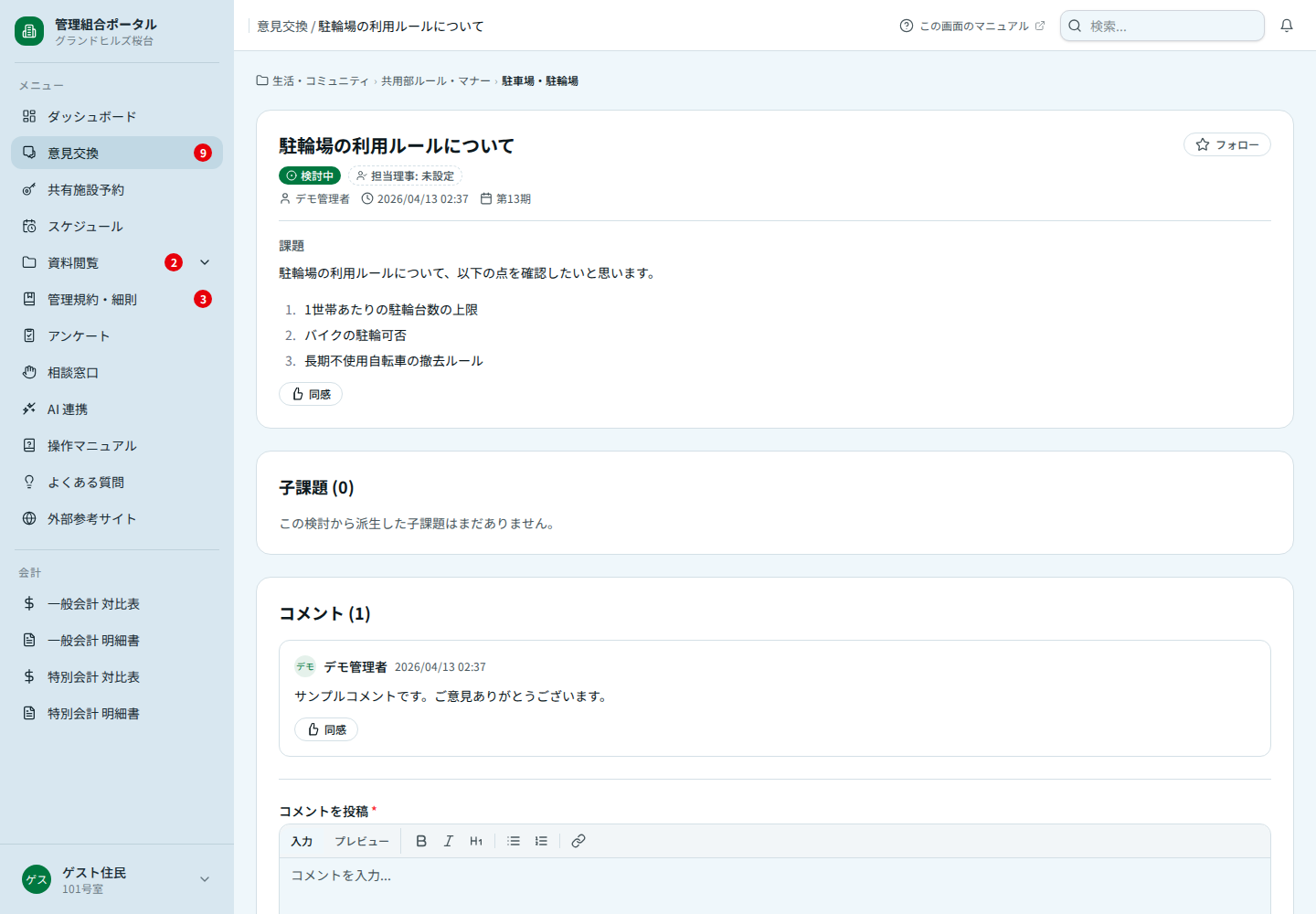
Task: Insert numbered list in comment editor
Action: click(541, 841)
